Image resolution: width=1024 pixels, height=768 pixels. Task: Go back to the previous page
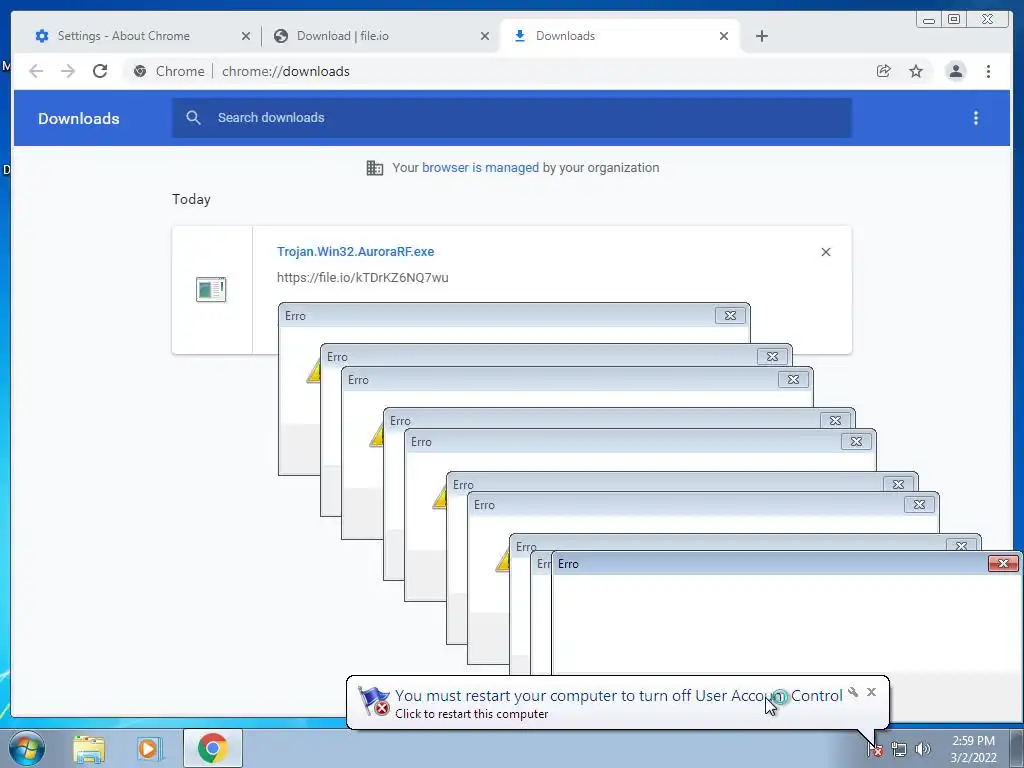point(36,71)
